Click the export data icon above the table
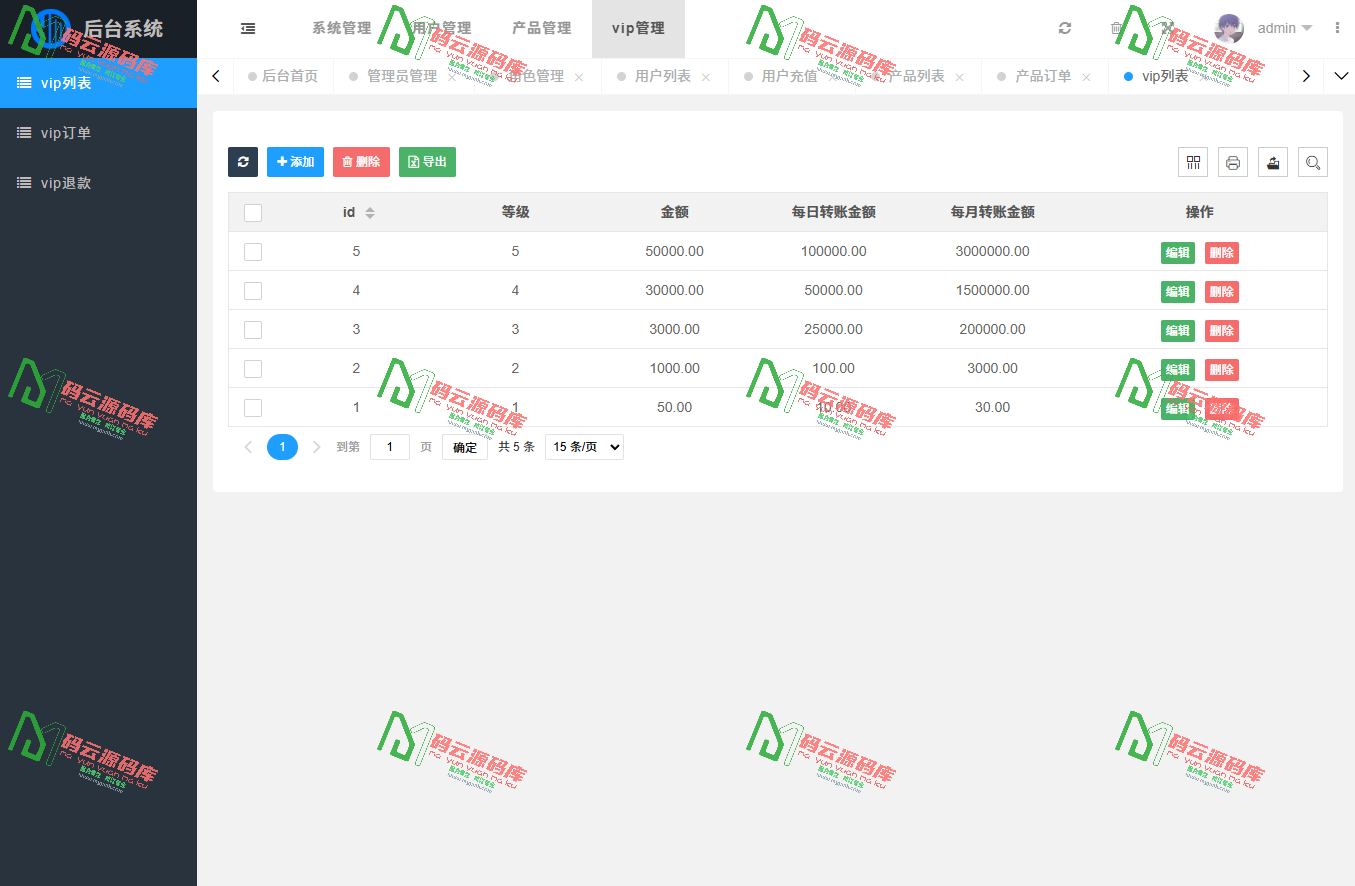Viewport: 1355px width, 886px height. tap(1272, 161)
